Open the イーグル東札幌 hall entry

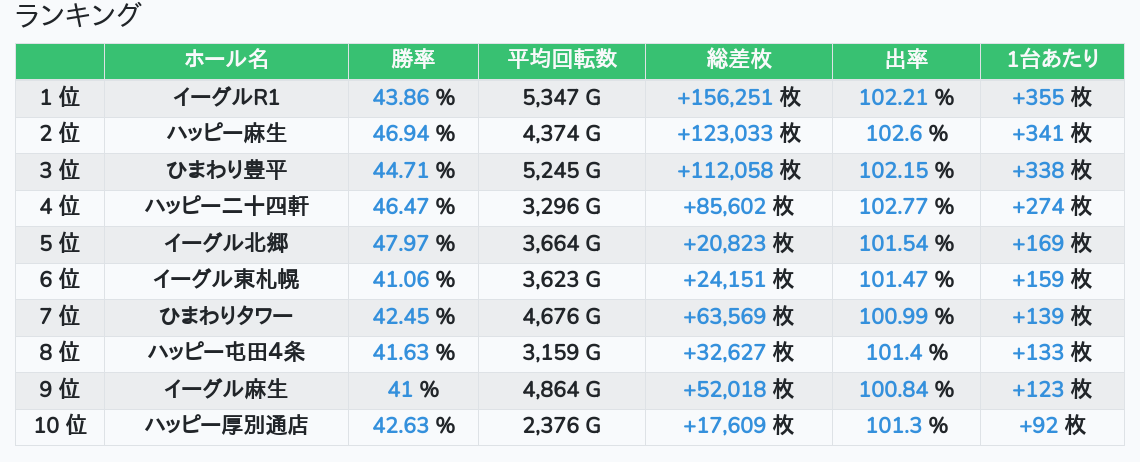coord(226,279)
